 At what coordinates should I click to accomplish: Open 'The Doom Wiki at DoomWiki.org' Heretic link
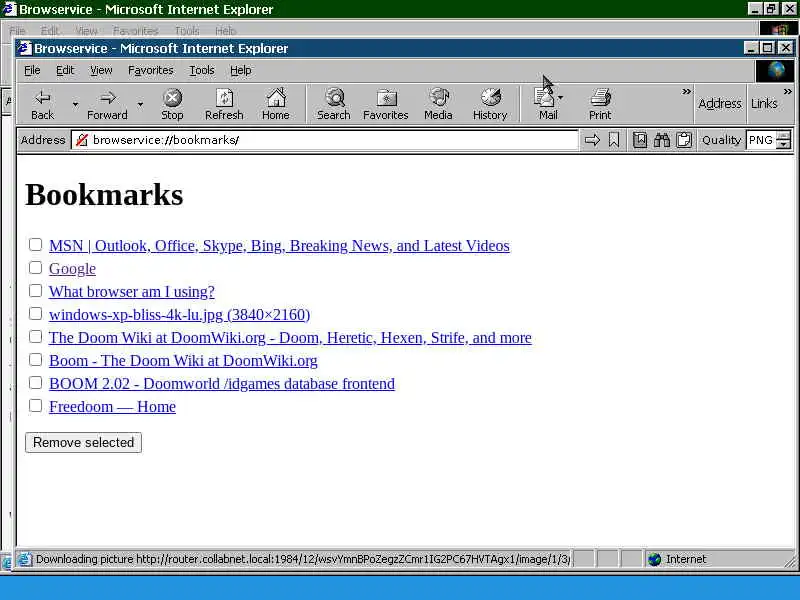pos(290,338)
